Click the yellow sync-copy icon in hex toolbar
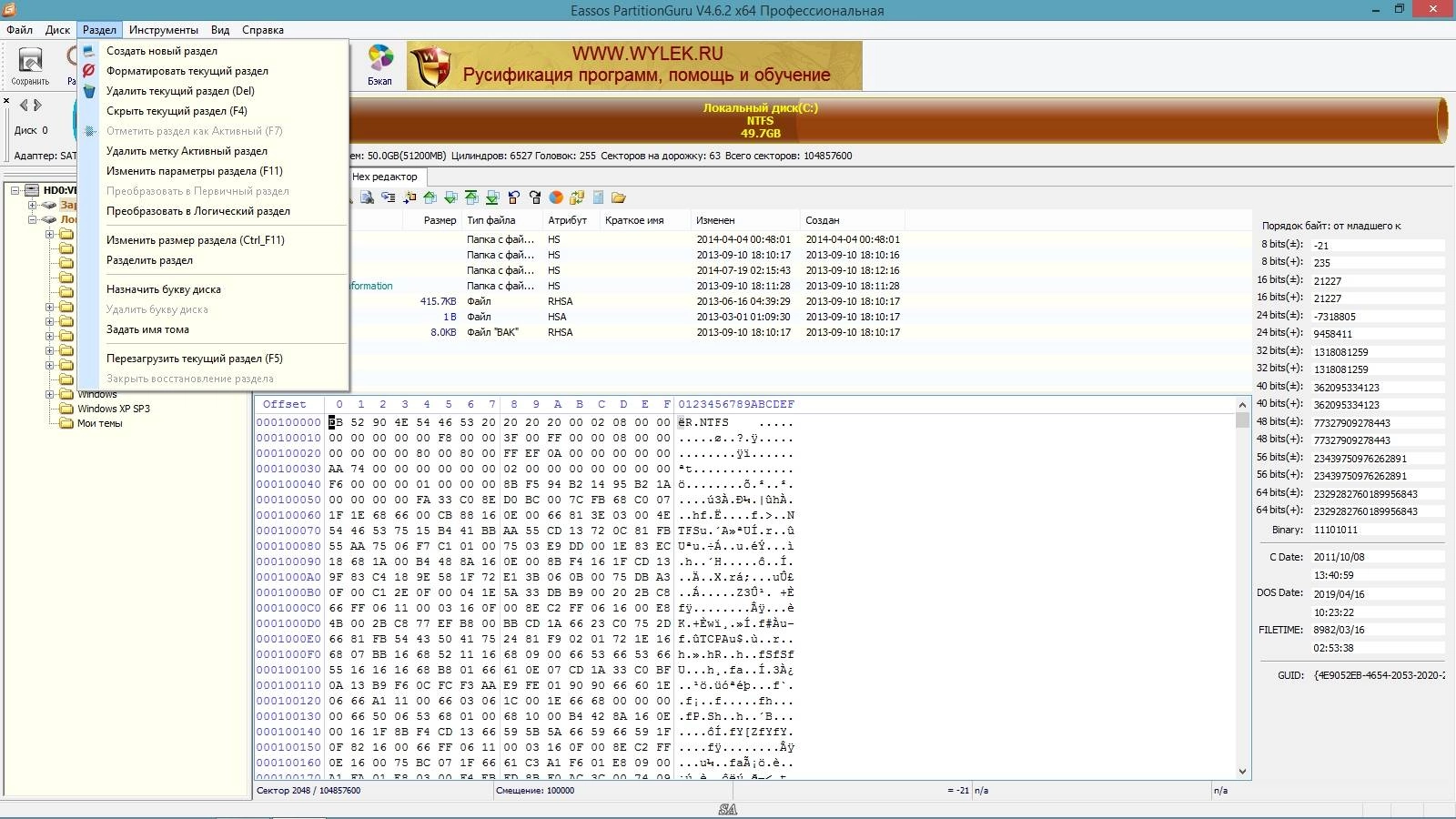This screenshot has width=1456, height=819. (x=577, y=197)
